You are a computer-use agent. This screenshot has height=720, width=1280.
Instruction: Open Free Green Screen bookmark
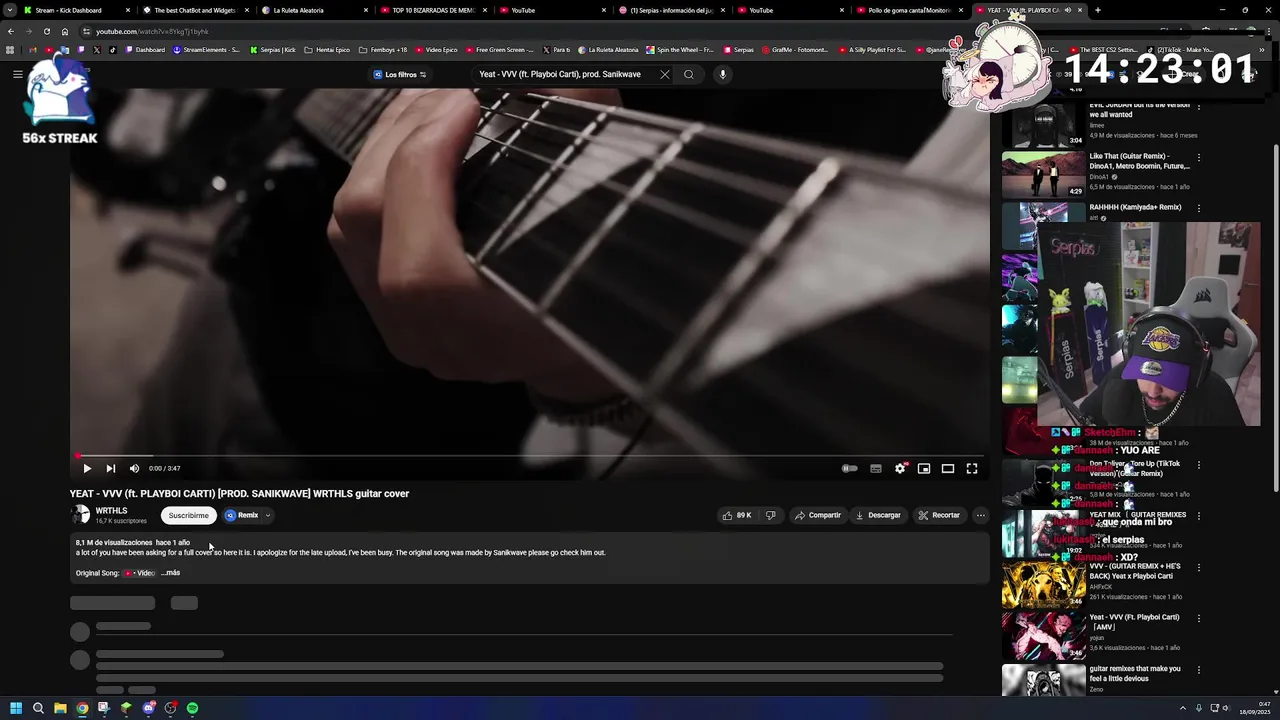coord(500,49)
